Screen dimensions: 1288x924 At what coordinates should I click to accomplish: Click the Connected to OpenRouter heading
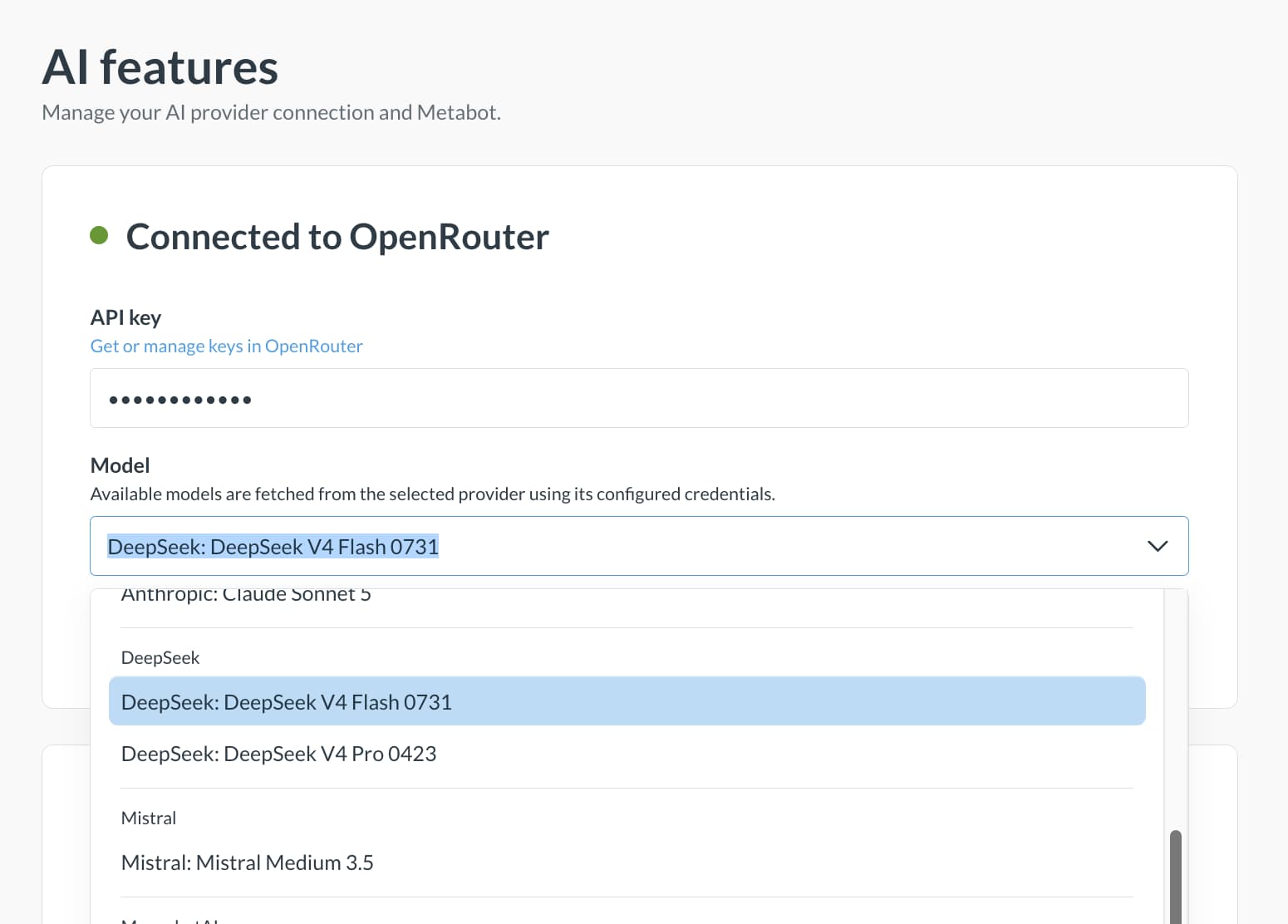click(337, 237)
